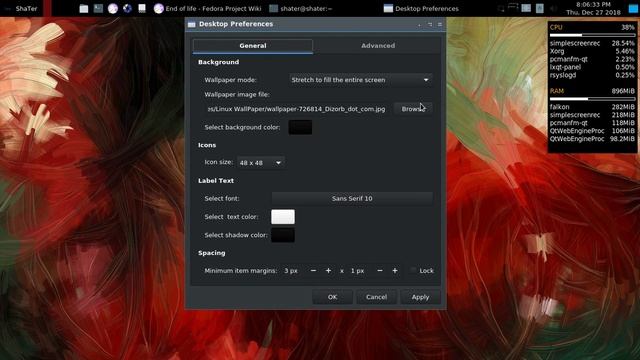Click the wallpaper image file path field

click(x=296, y=109)
